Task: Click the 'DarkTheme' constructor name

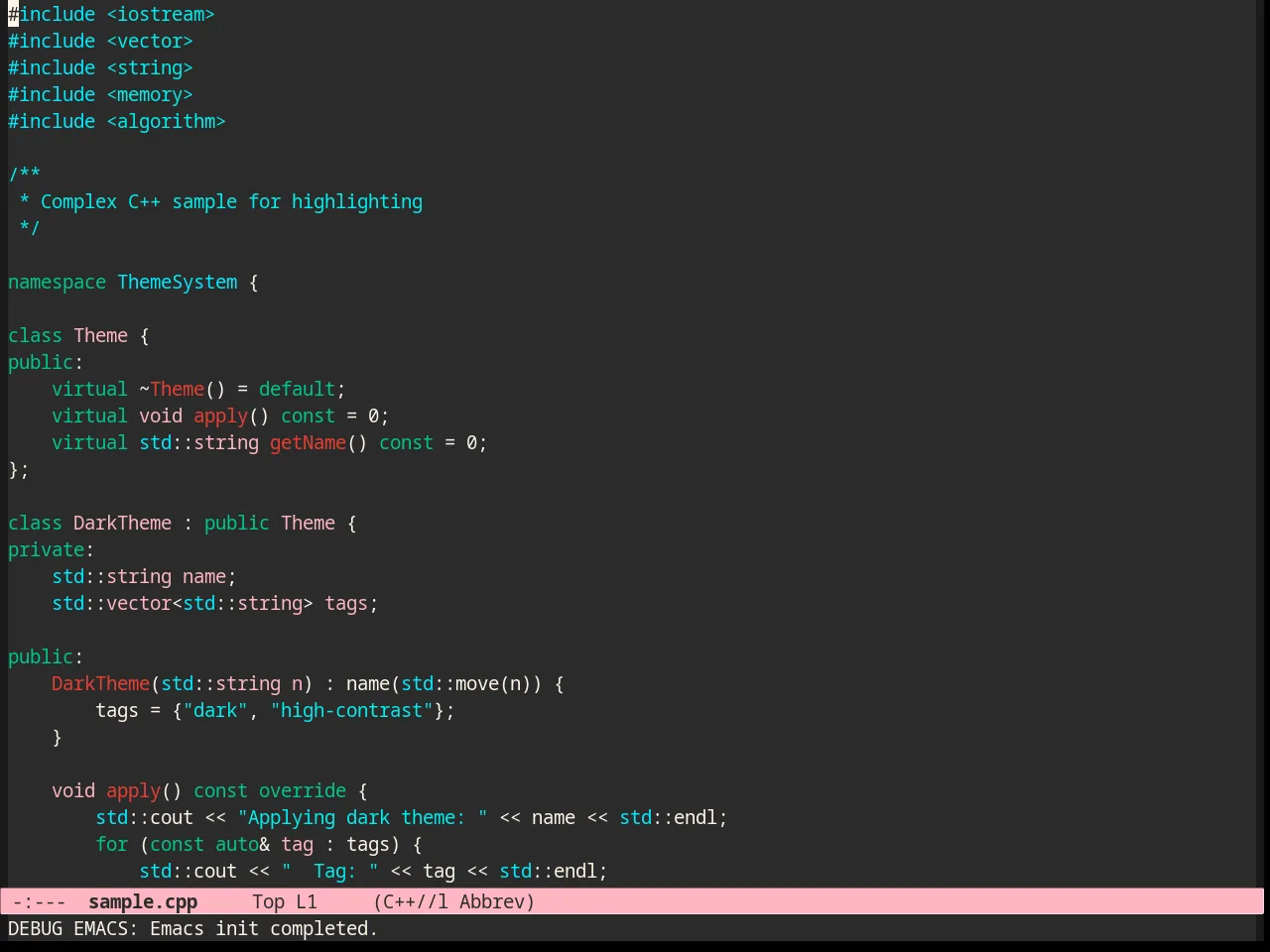Action: click(100, 683)
